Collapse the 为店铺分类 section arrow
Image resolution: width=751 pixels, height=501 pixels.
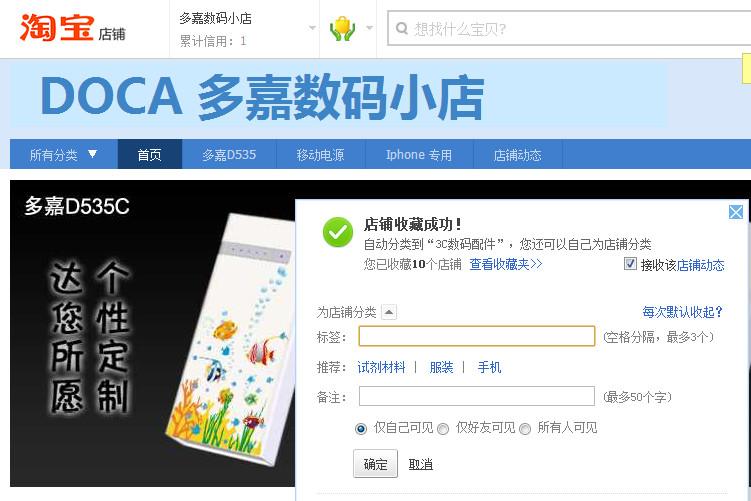click(x=389, y=312)
